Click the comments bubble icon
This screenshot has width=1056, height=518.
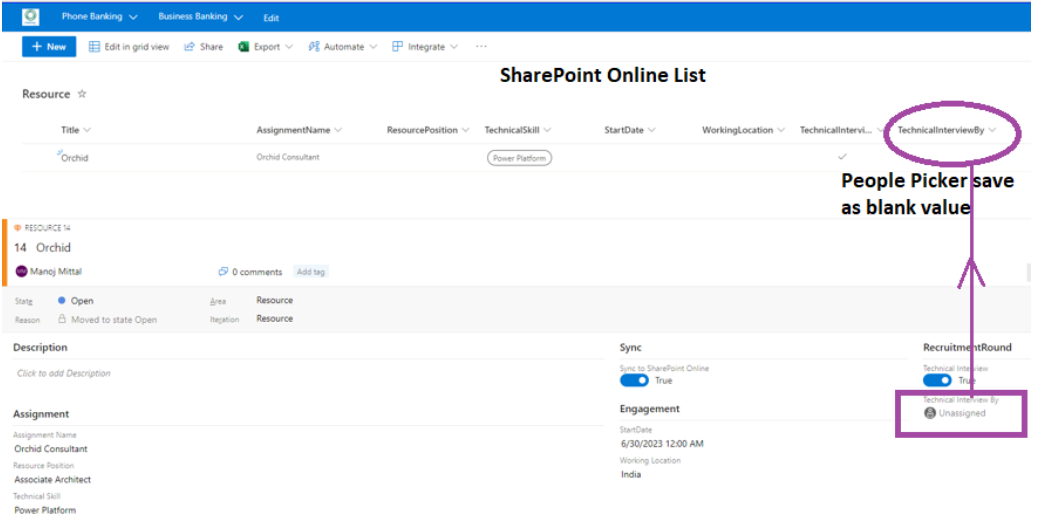tap(224, 272)
